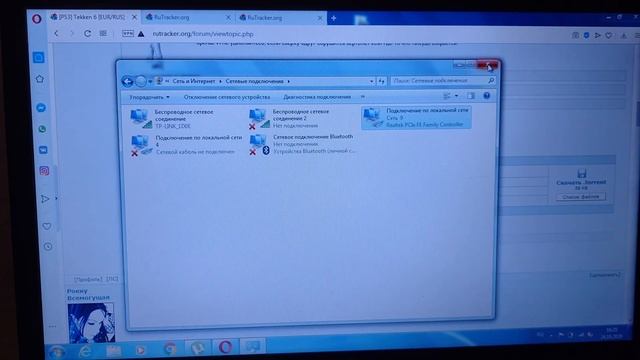The height and width of the screenshot is (360, 640).
Task: Click explorer forward arrow button
Action: [140, 81]
